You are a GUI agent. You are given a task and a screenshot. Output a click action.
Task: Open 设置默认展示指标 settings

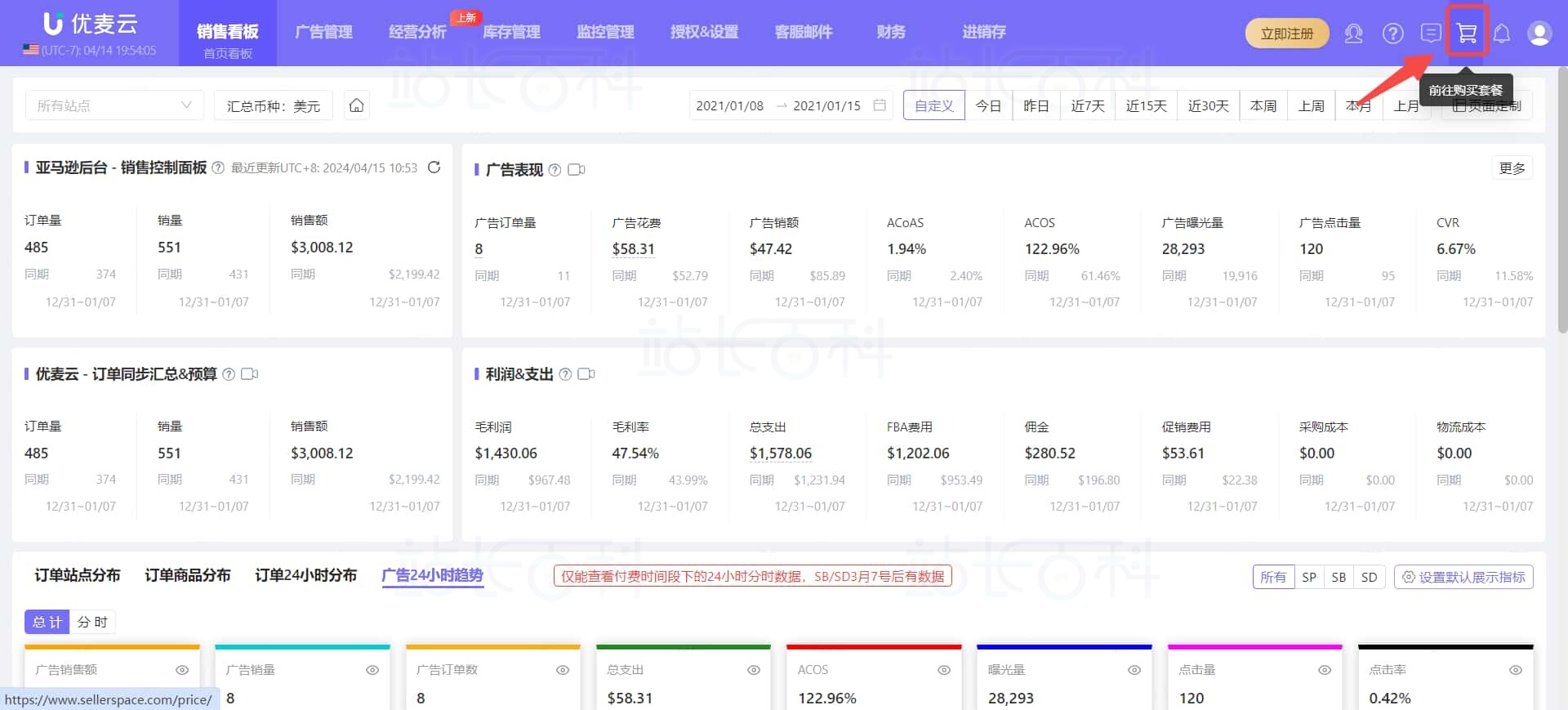point(1463,578)
